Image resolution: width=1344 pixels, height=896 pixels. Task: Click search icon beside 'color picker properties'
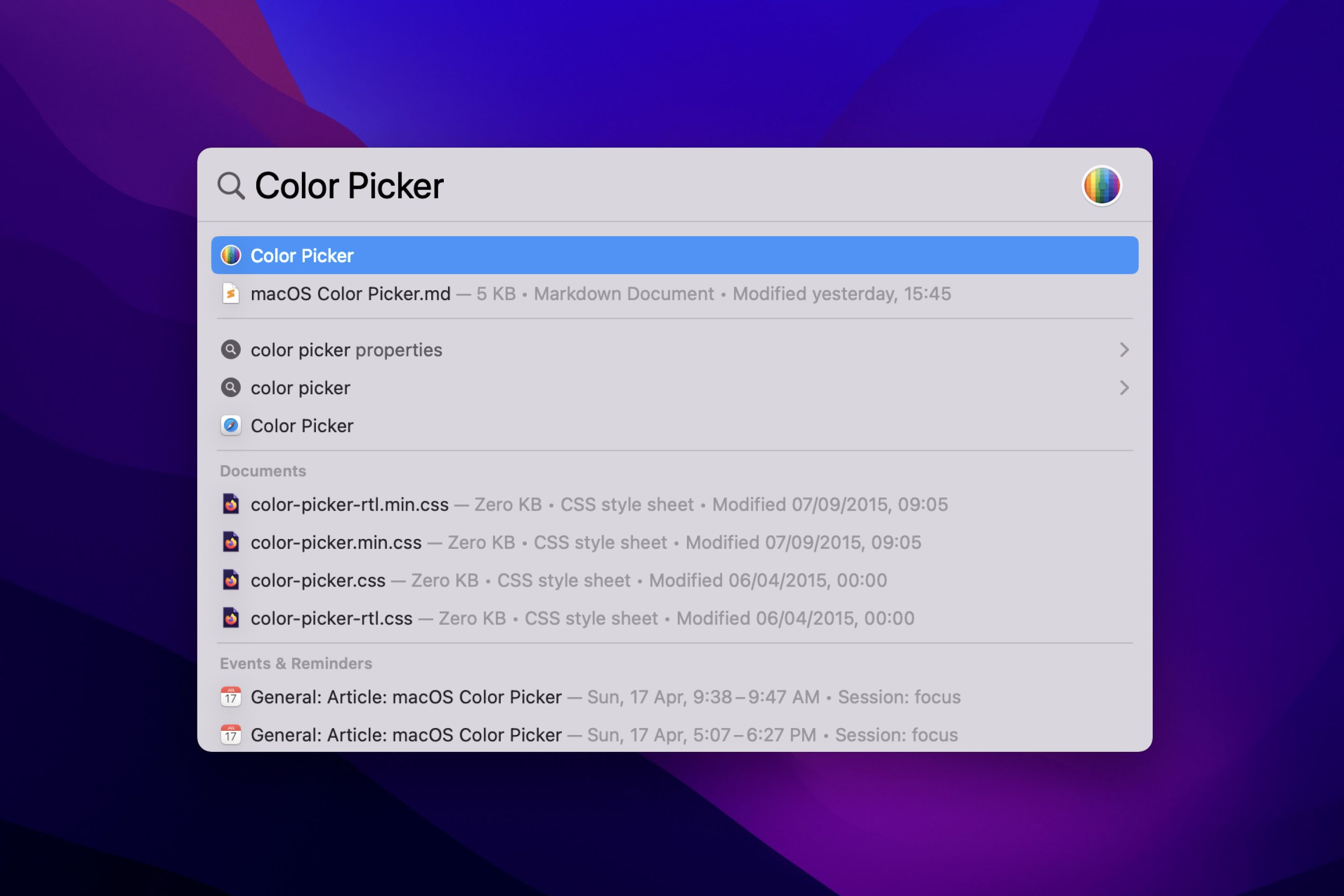point(231,350)
